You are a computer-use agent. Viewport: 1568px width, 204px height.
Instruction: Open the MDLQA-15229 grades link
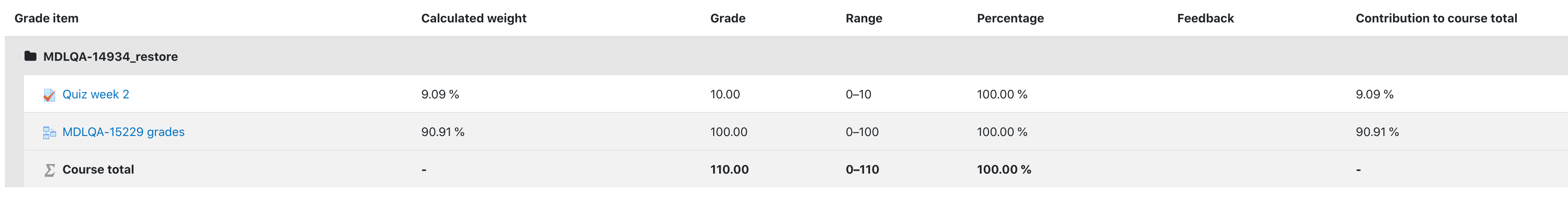[124, 132]
